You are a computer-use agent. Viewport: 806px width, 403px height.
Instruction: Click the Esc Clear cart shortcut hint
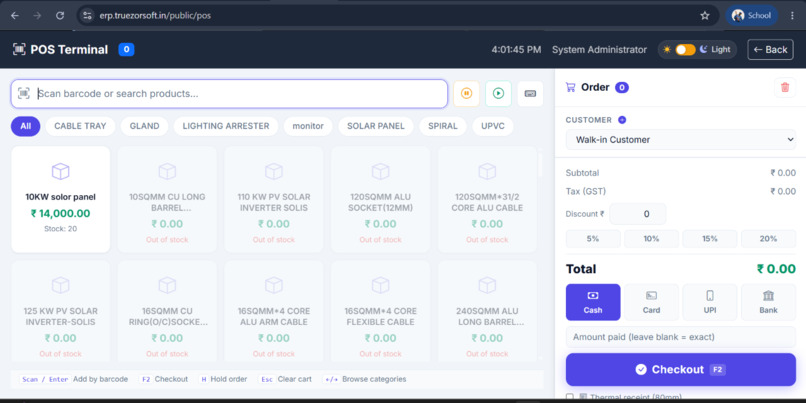coord(285,379)
